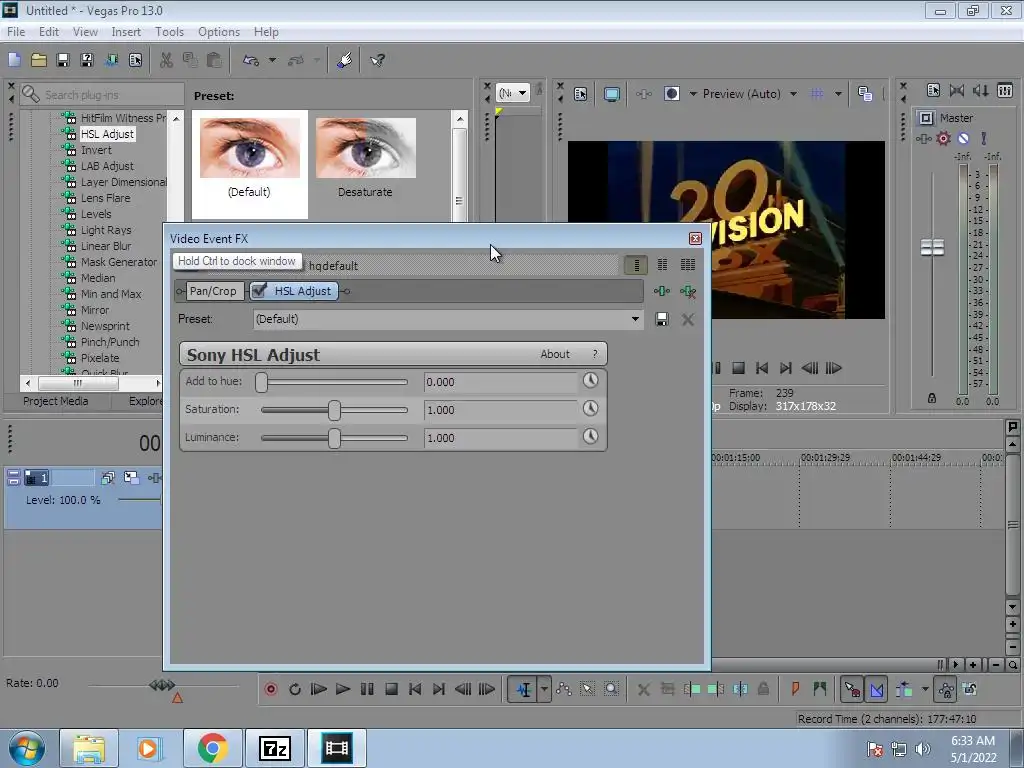Open a project with the folder icon
This screenshot has width=1024, height=768.
[39, 60]
